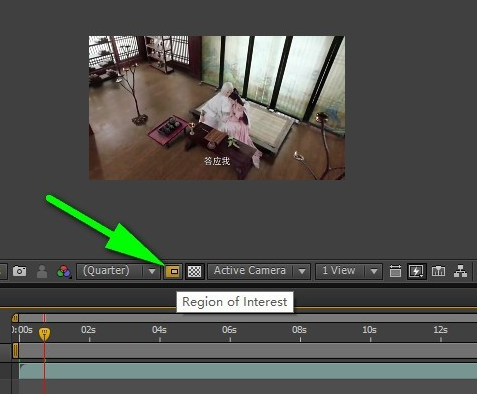The image size is (477, 394).
Task: Open the Active Camera 3D view dropdown
Action: tap(259, 271)
